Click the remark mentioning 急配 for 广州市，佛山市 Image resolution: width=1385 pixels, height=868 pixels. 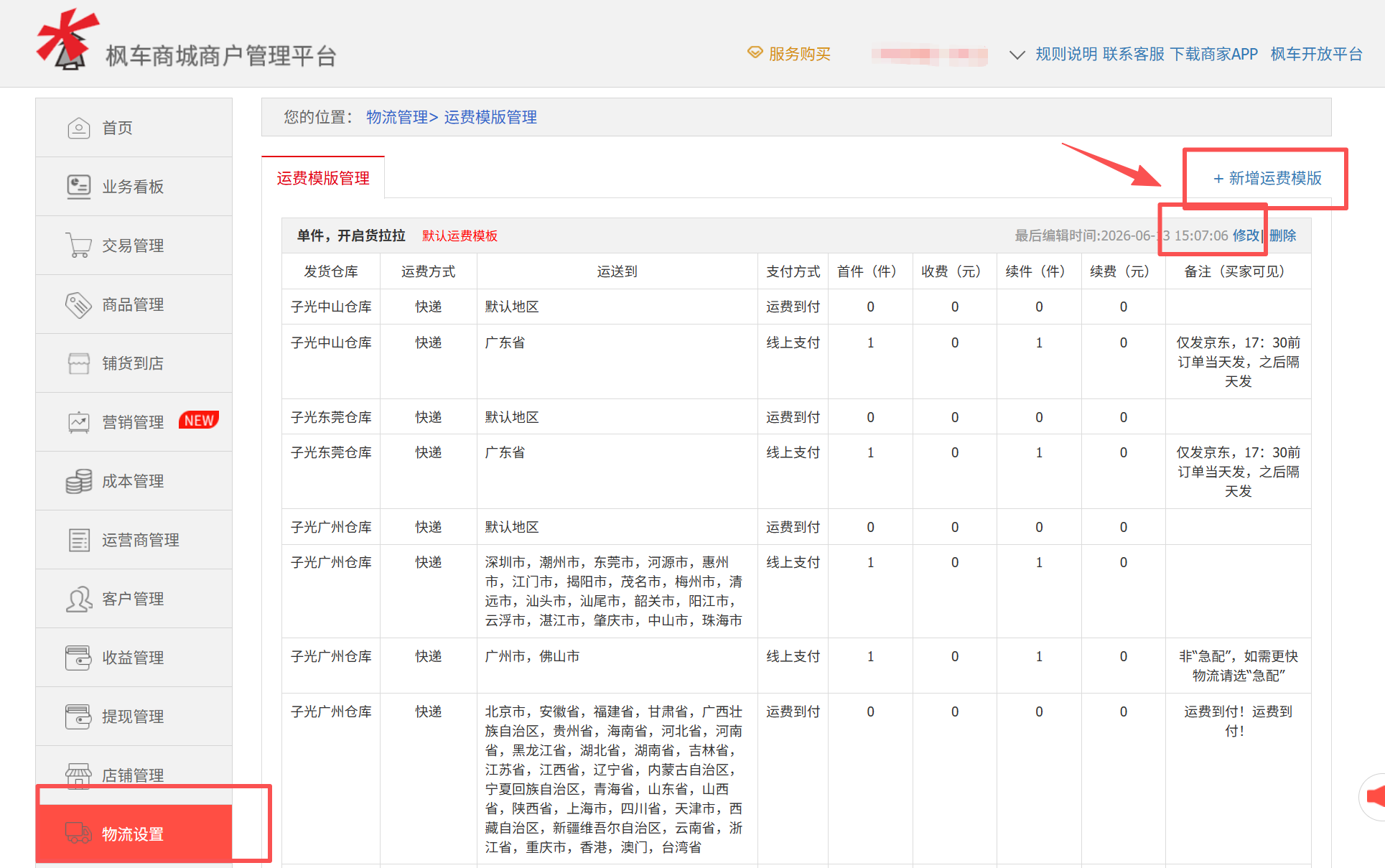click(x=1238, y=666)
